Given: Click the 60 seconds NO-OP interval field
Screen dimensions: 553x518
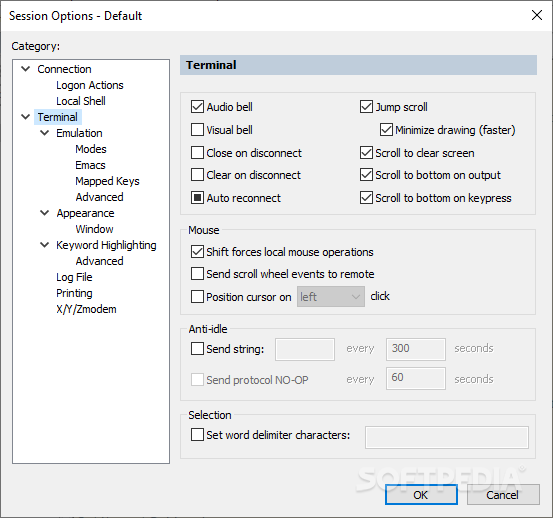Looking at the screenshot, I should click(416, 378).
